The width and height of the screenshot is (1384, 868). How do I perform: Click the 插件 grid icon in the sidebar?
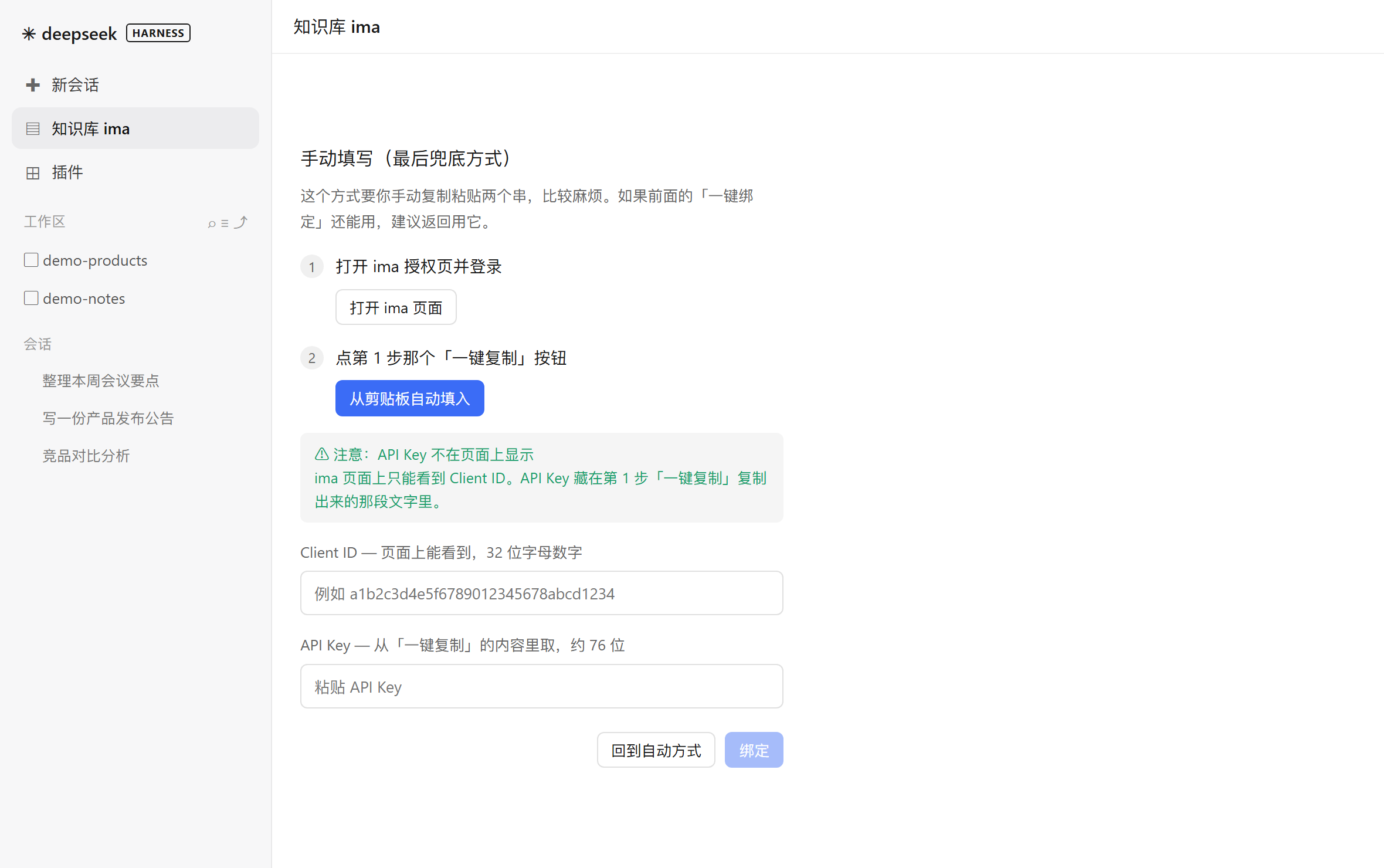(33, 172)
